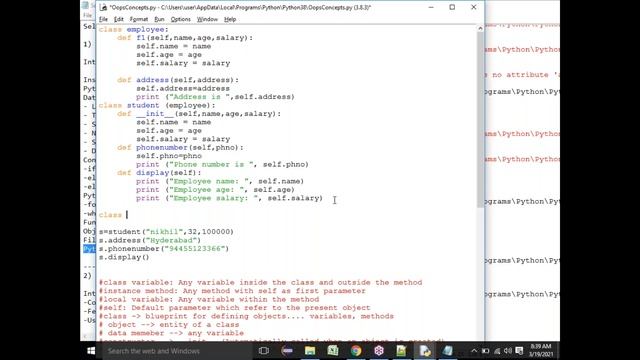Show hidden system tray icons

coord(473,351)
